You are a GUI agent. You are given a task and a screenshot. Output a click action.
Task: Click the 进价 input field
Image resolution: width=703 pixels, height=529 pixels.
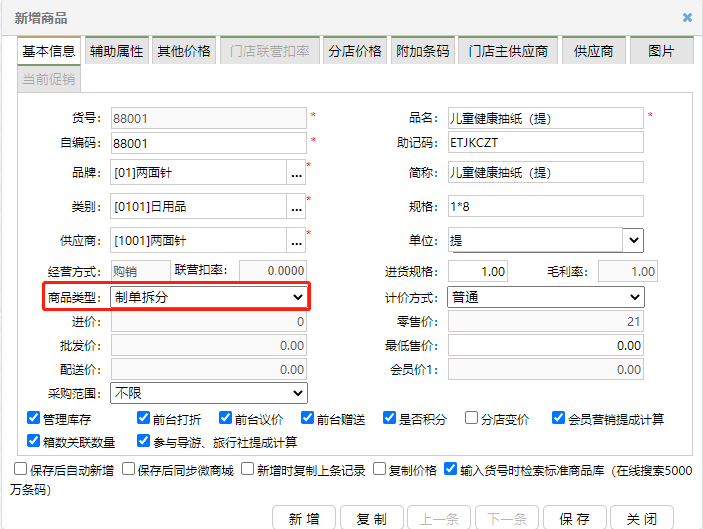(x=209, y=321)
